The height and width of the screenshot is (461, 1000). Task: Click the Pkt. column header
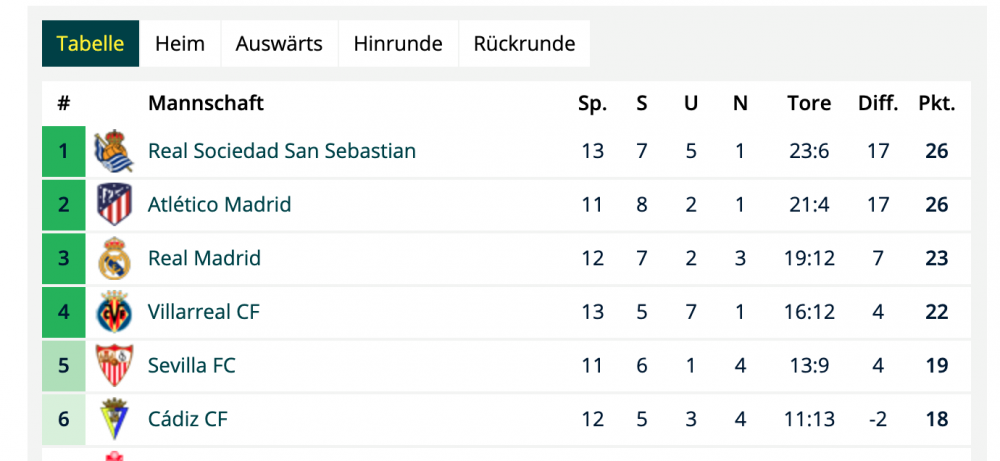coord(936,103)
